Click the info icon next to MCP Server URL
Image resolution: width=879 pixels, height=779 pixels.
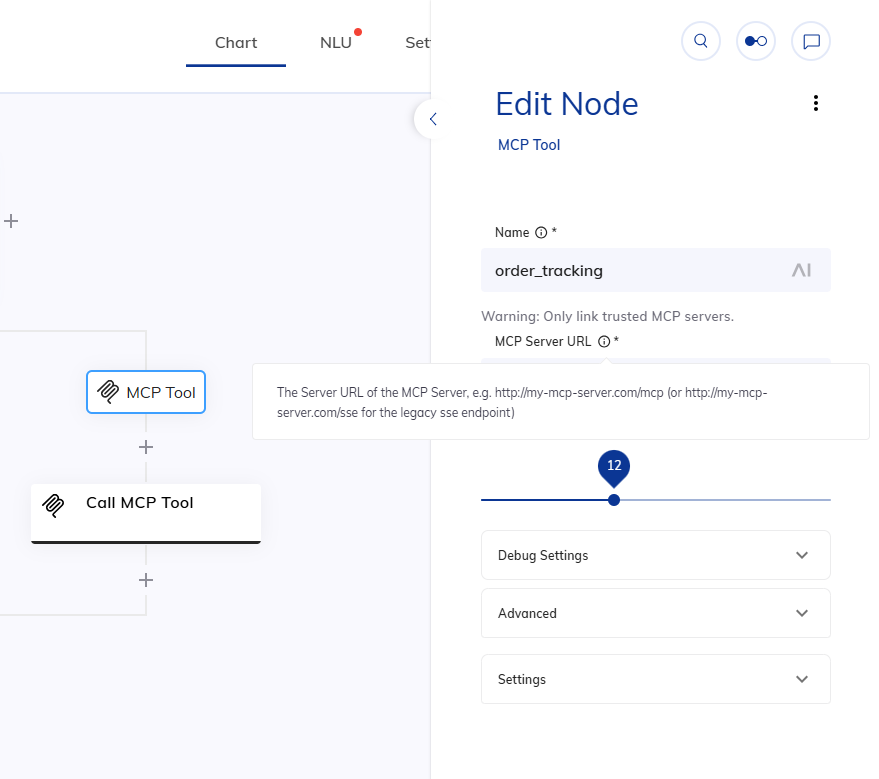click(604, 341)
